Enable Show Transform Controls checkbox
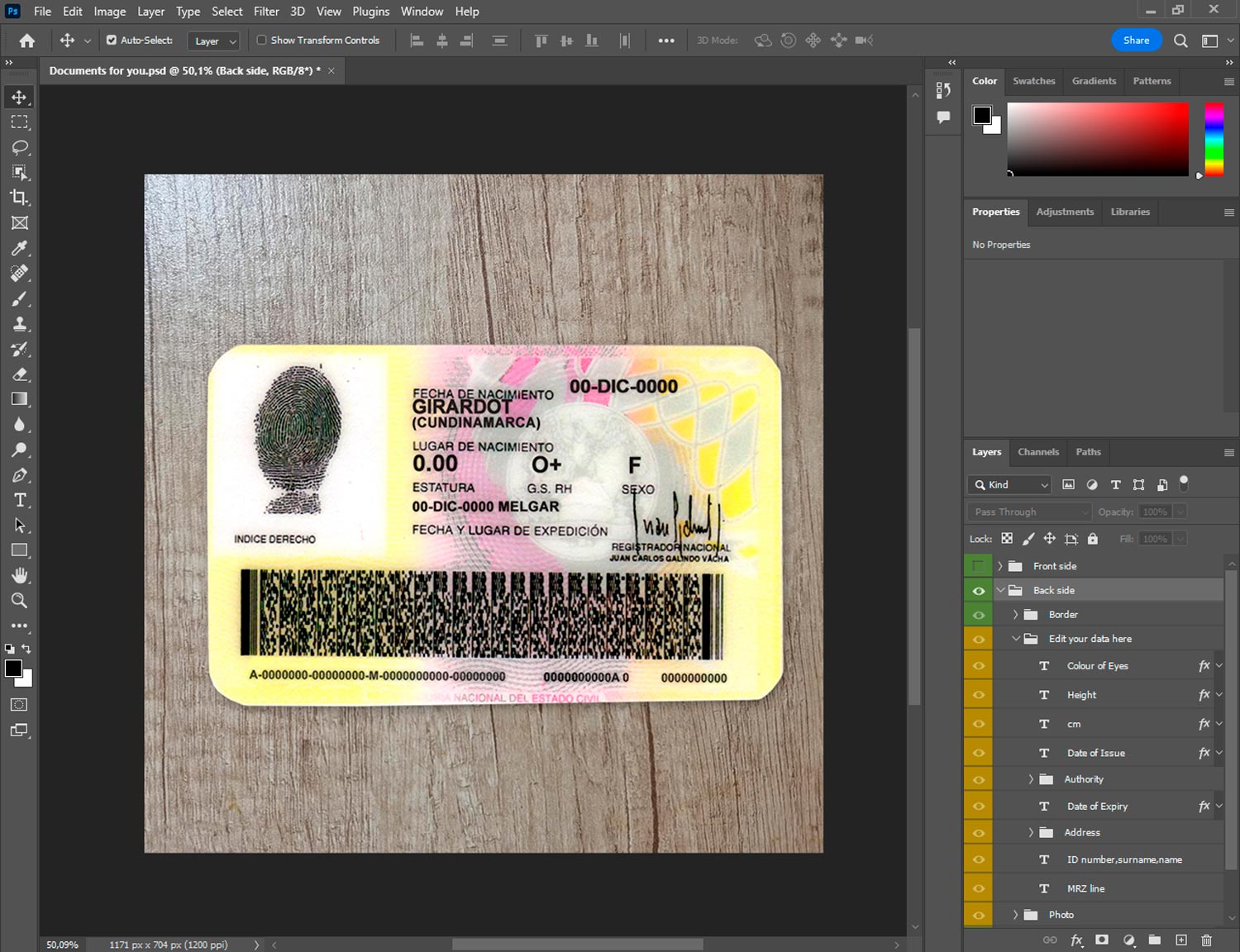Image resolution: width=1240 pixels, height=952 pixels. pyautogui.click(x=261, y=40)
